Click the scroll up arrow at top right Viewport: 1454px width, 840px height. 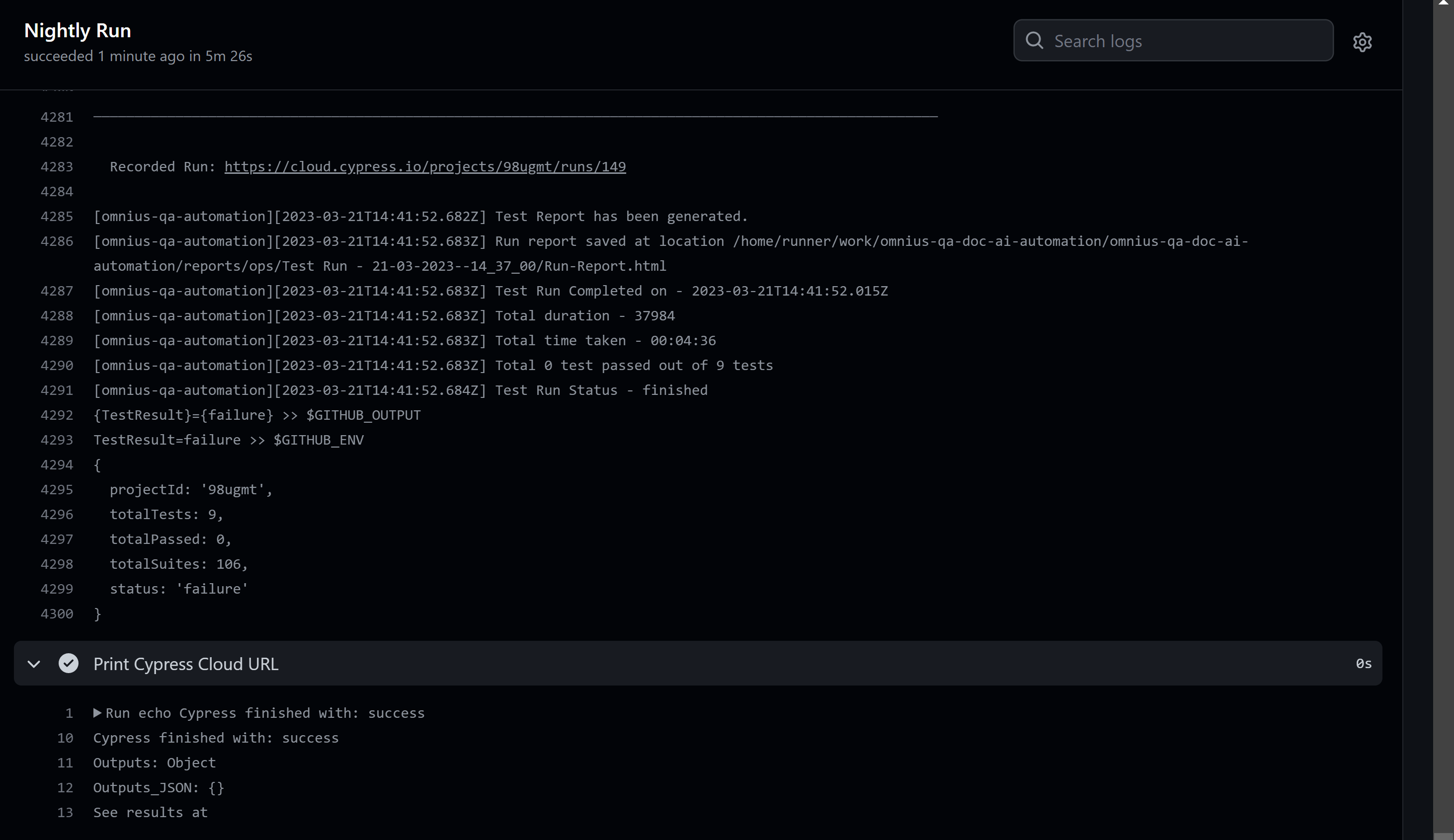click(x=1443, y=3)
